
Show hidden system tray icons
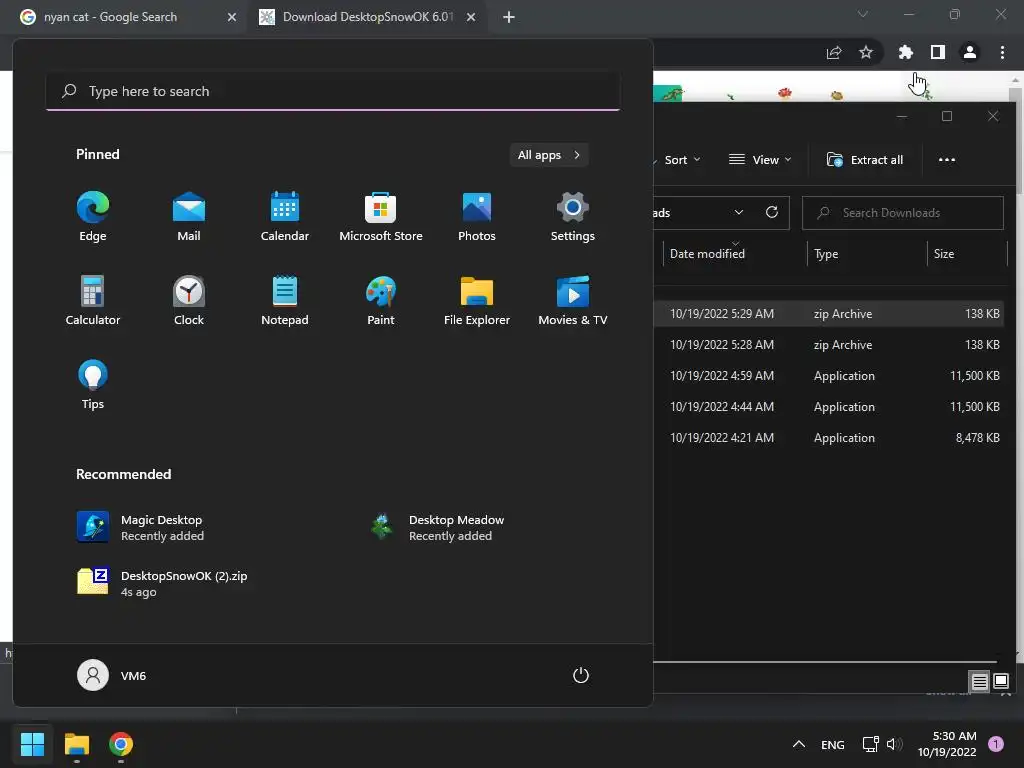(x=798, y=744)
